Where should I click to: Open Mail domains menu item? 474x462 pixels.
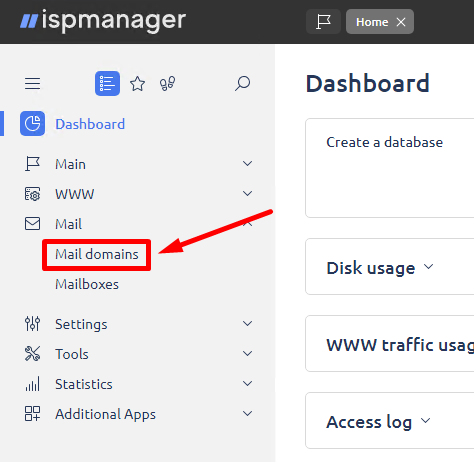click(x=97, y=254)
